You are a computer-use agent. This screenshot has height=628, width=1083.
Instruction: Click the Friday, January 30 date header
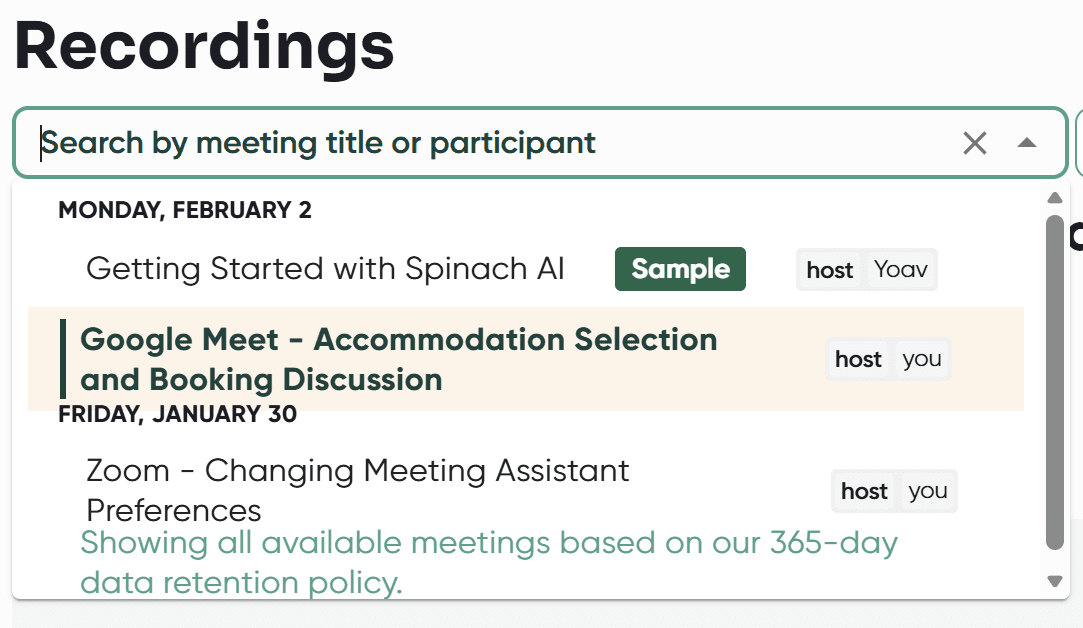tap(177, 414)
